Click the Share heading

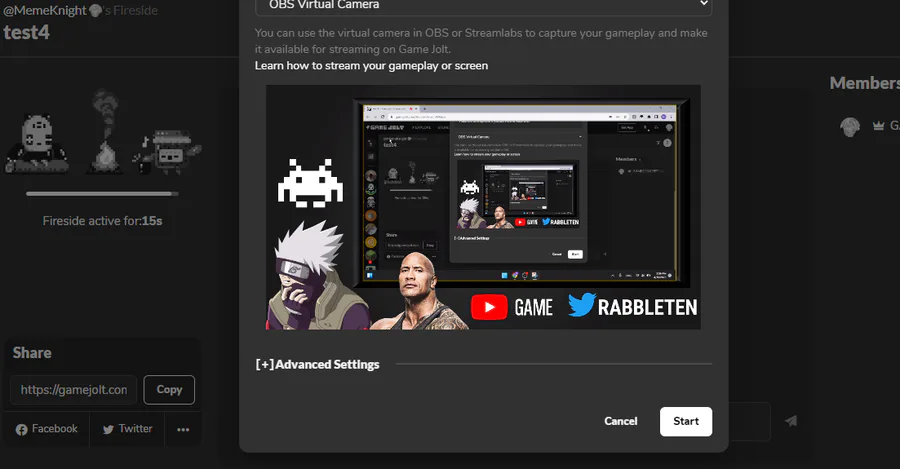[x=32, y=353]
